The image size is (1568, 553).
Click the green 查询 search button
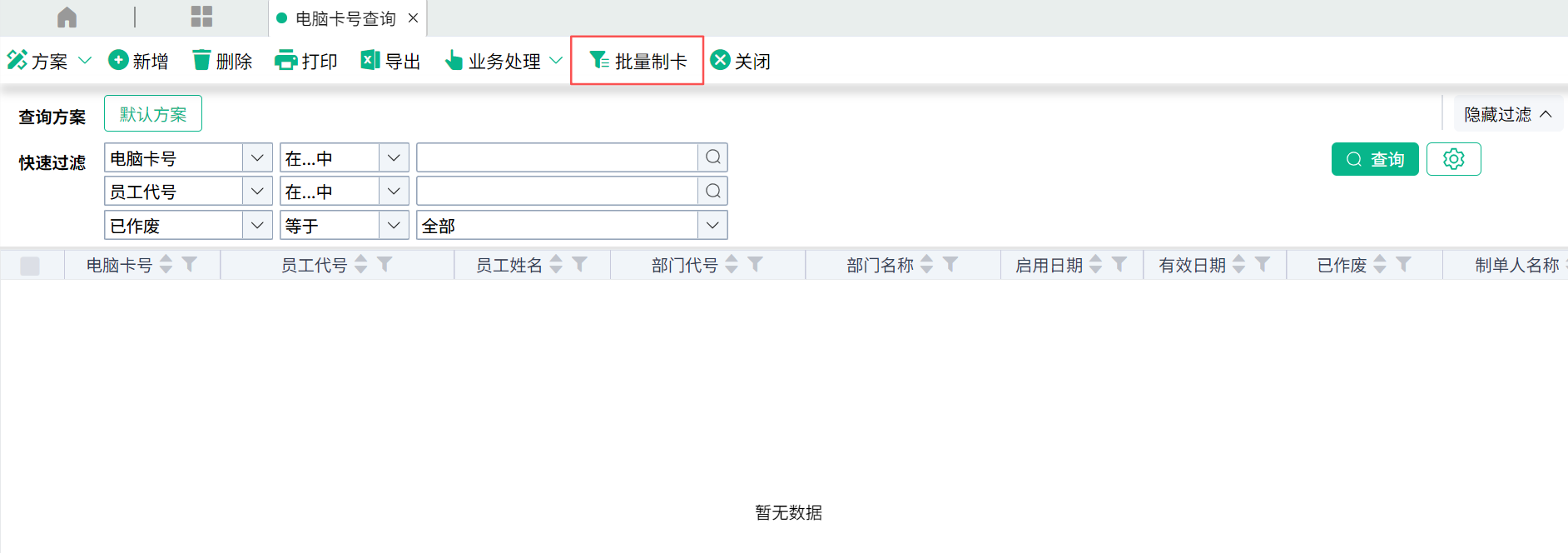1374,159
